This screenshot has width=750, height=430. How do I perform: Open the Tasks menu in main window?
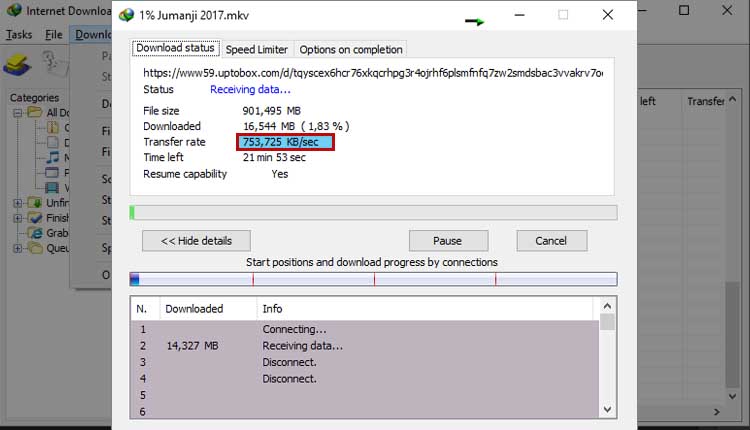[19, 34]
